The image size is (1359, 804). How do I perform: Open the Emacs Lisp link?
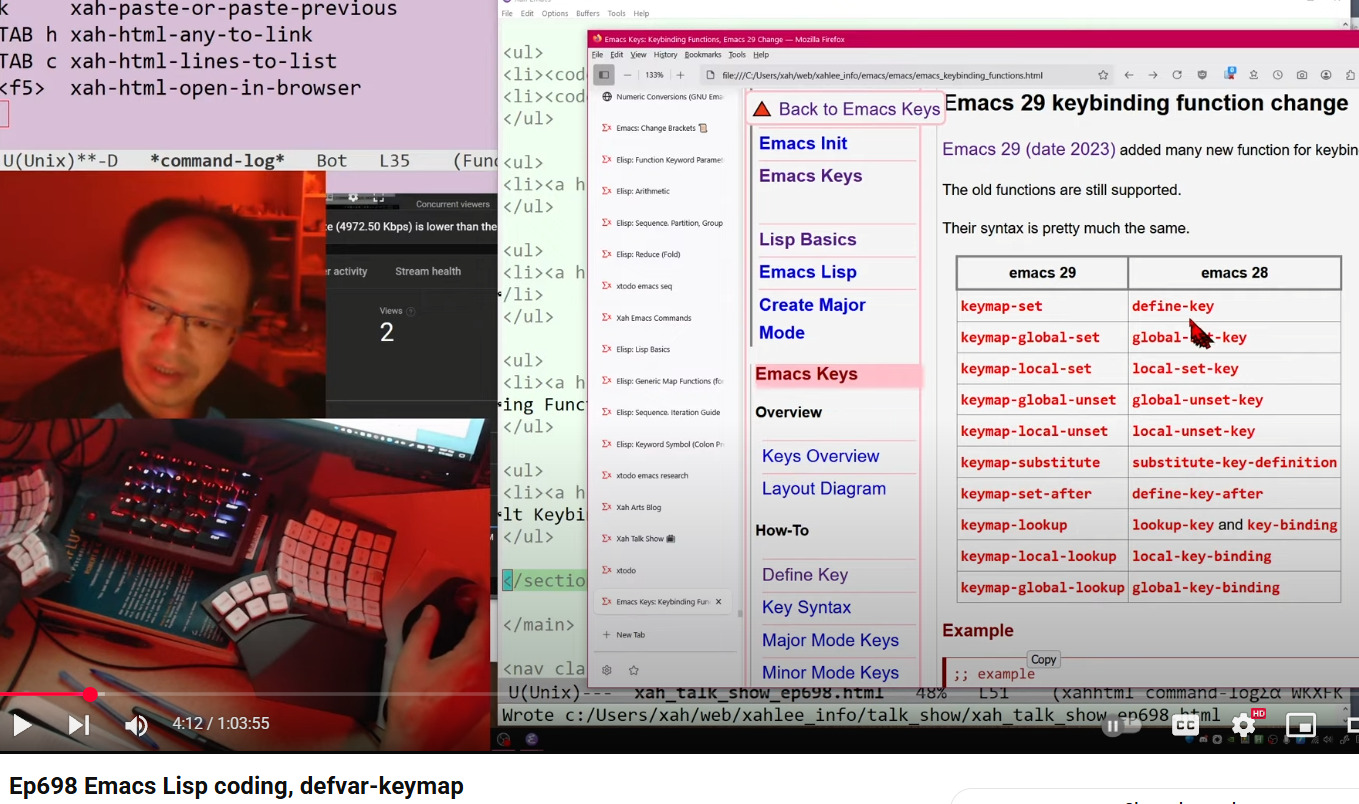(x=807, y=272)
